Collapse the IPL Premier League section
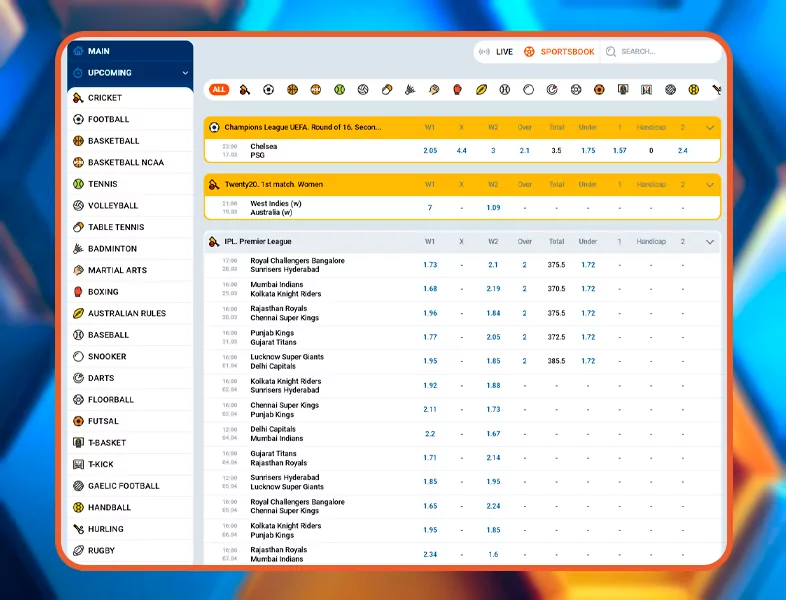Viewport: 786px width, 600px height. pyautogui.click(x=710, y=241)
